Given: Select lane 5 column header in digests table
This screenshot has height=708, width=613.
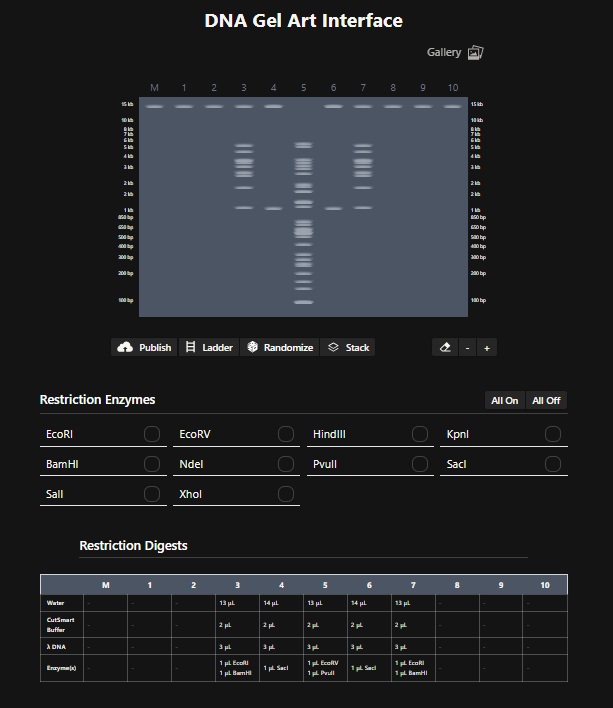Looking at the screenshot, I should tap(325, 585).
